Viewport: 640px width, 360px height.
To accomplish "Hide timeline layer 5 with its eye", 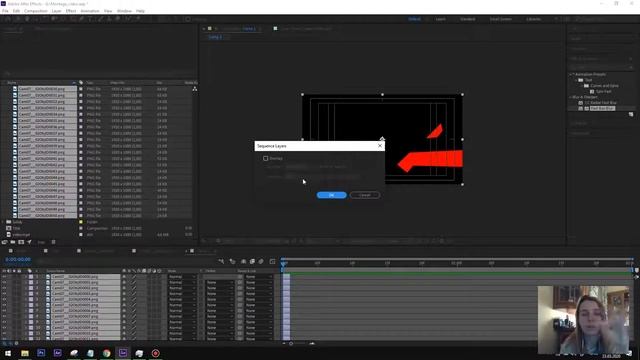I will [x=4, y=300].
